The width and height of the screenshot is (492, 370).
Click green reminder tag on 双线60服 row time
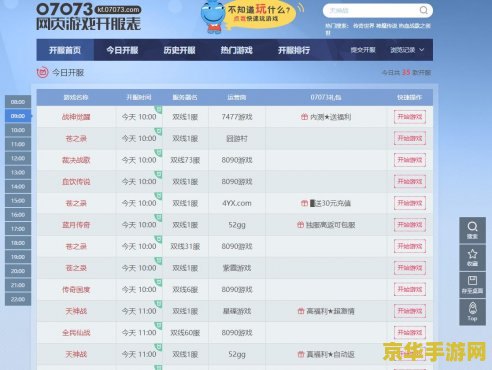point(159,325)
